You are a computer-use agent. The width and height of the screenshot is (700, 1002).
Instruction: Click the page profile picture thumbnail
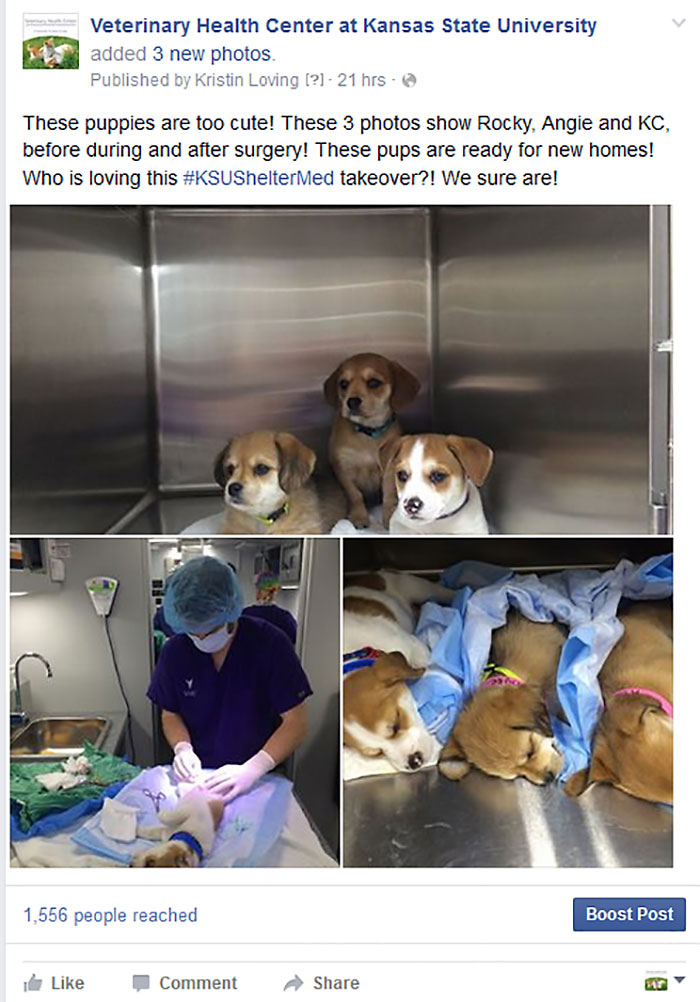coord(51,41)
